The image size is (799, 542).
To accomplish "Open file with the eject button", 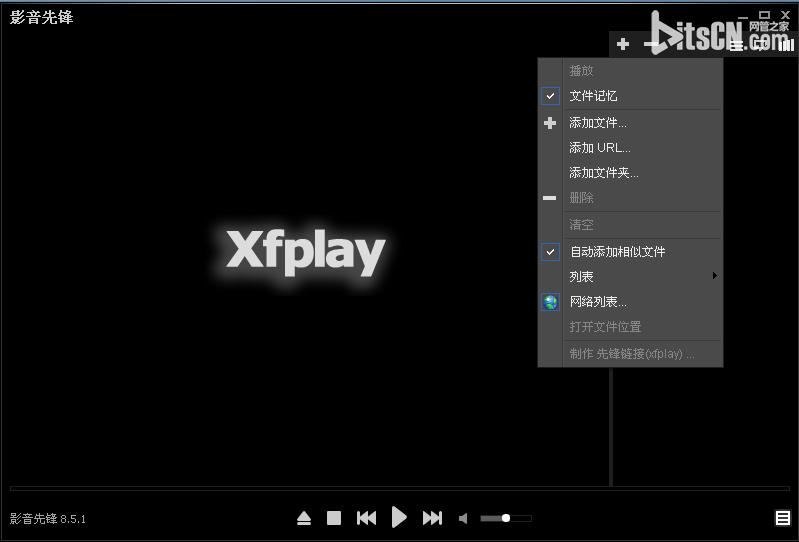I will pyautogui.click(x=304, y=519).
